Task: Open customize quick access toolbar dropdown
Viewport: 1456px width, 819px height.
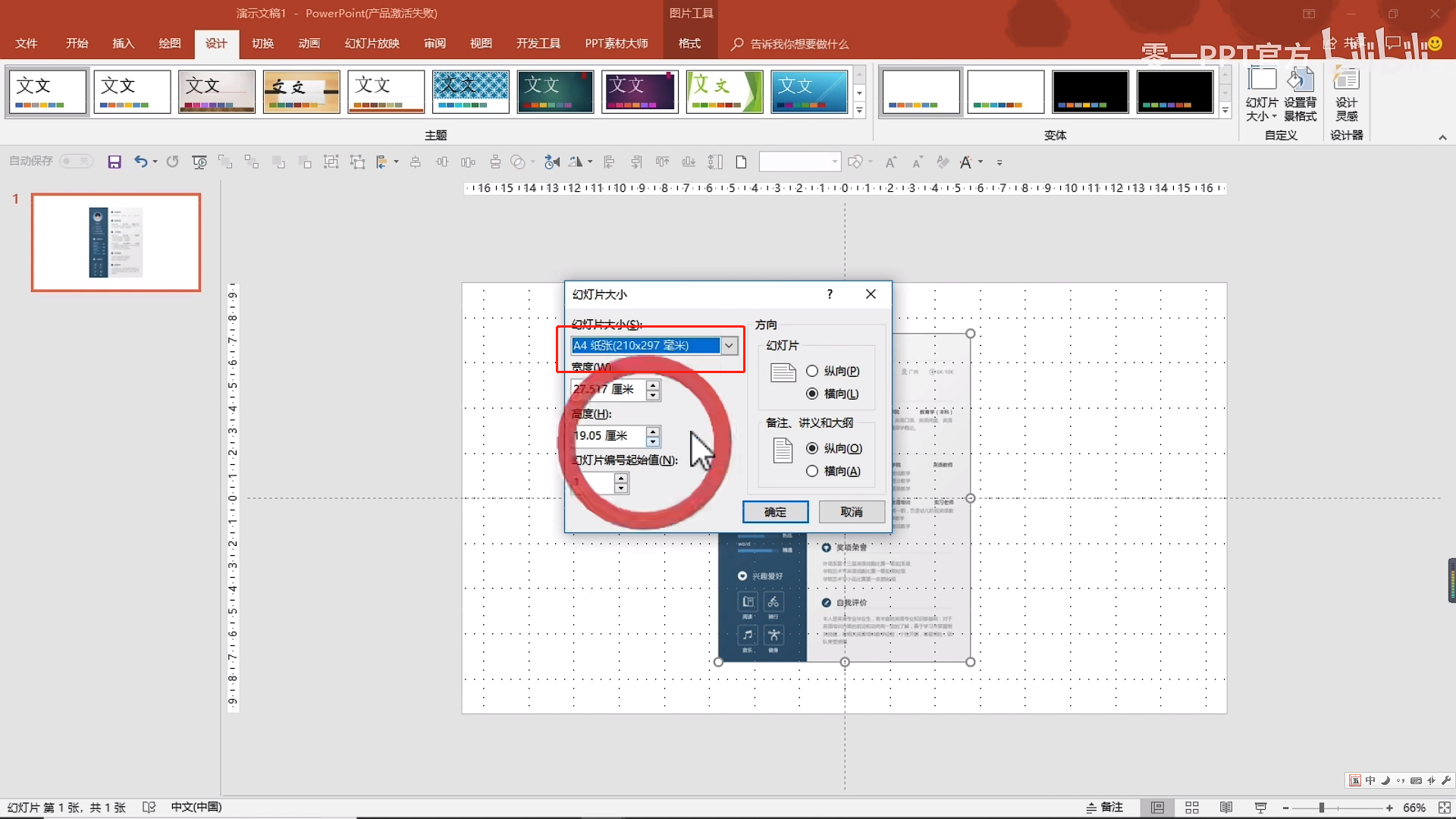Action: click(x=999, y=162)
